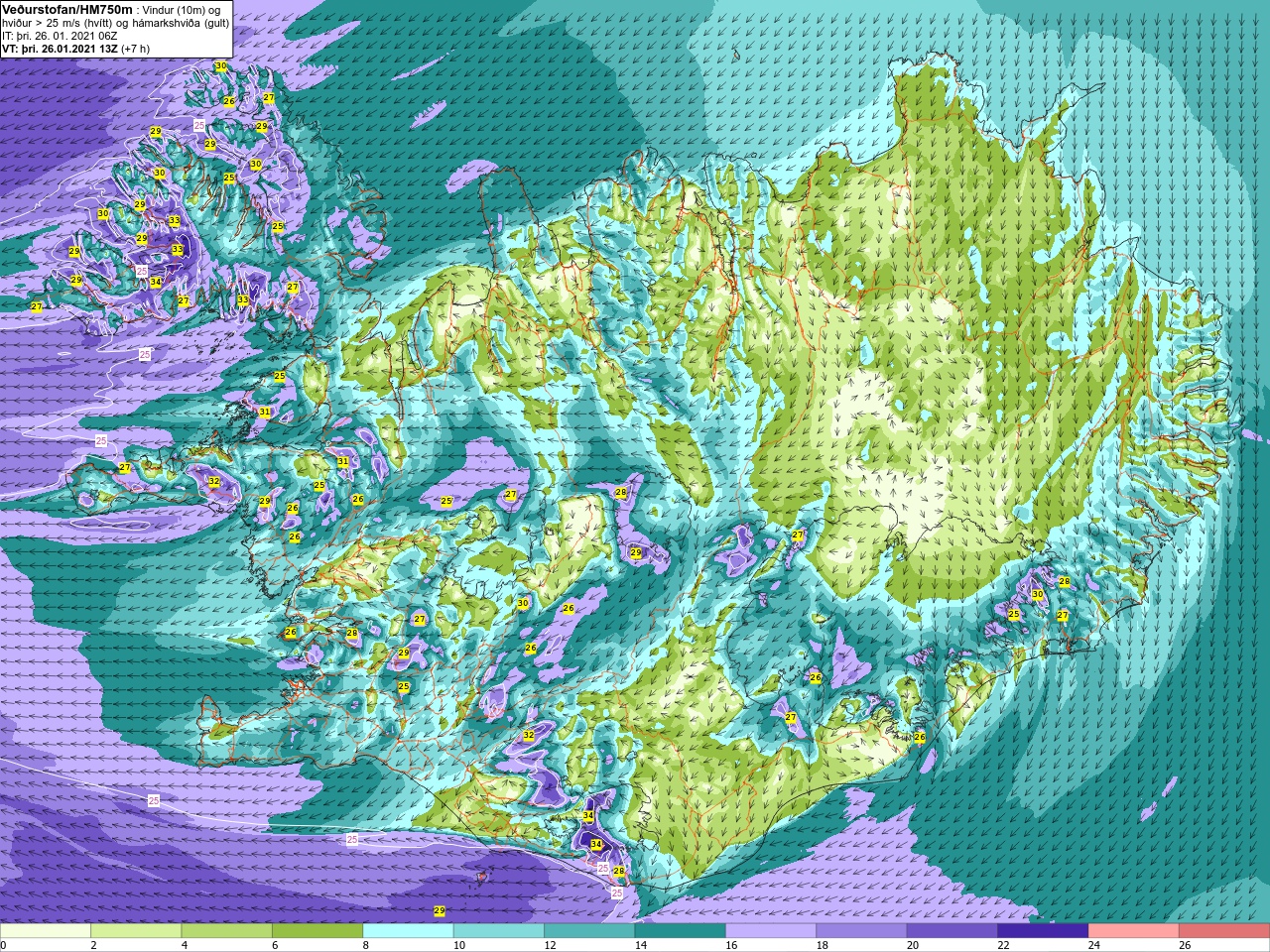Click the "hámarkshviða (gult)" legend note
Viewport: 1270px width, 952px height.
pos(183,23)
